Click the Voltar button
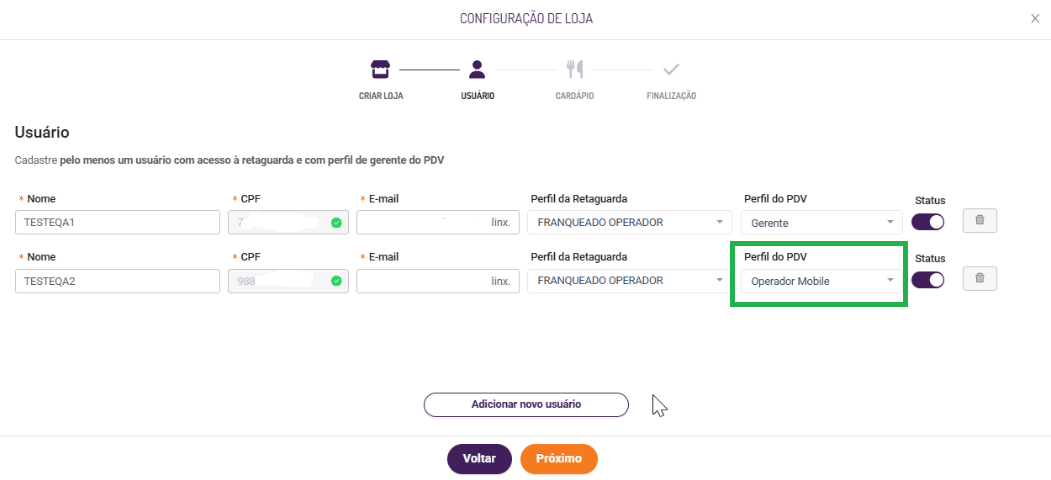The width and height of the screenshot is (1051, 480). (x=479, y=458)
